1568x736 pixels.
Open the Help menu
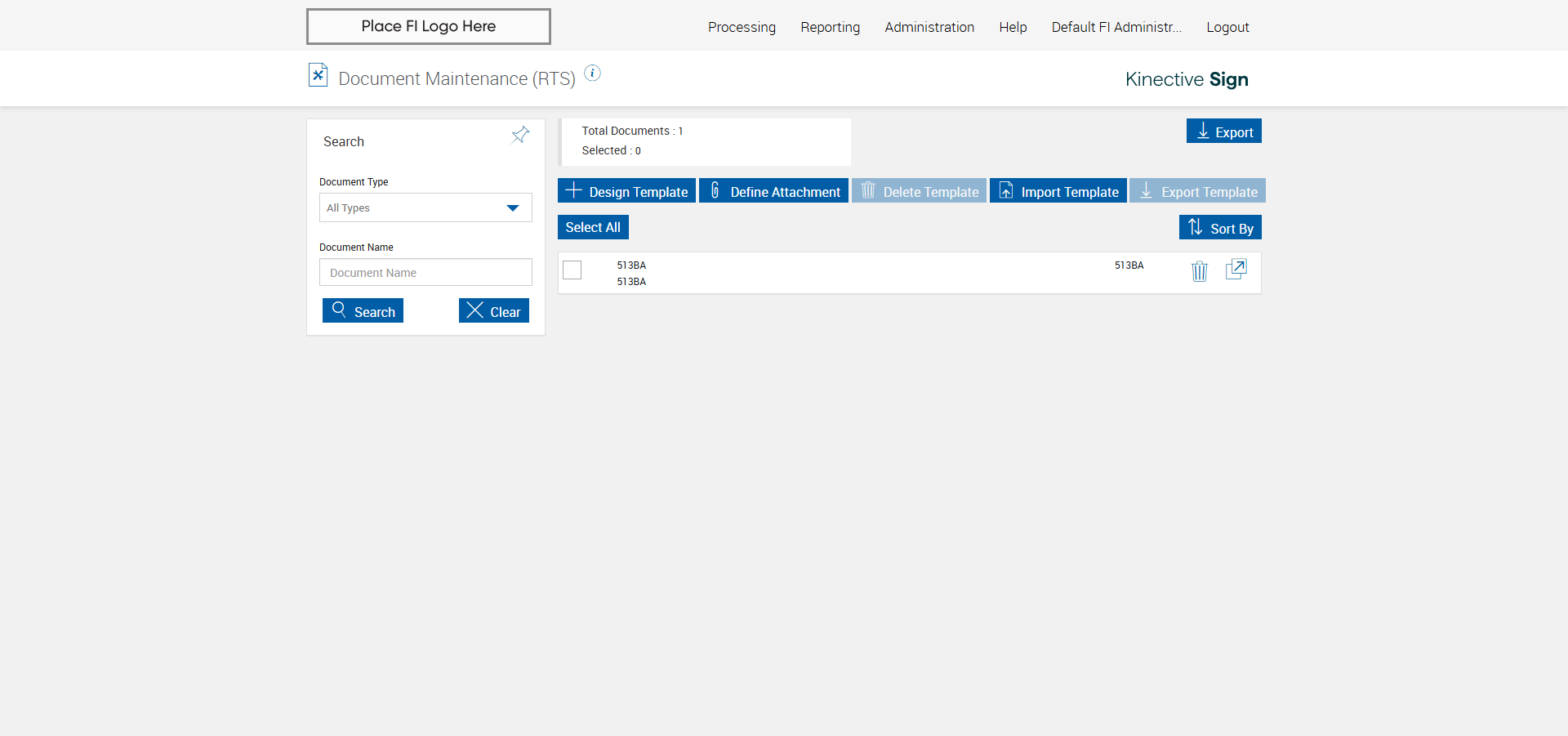[x=1013, y=27]
